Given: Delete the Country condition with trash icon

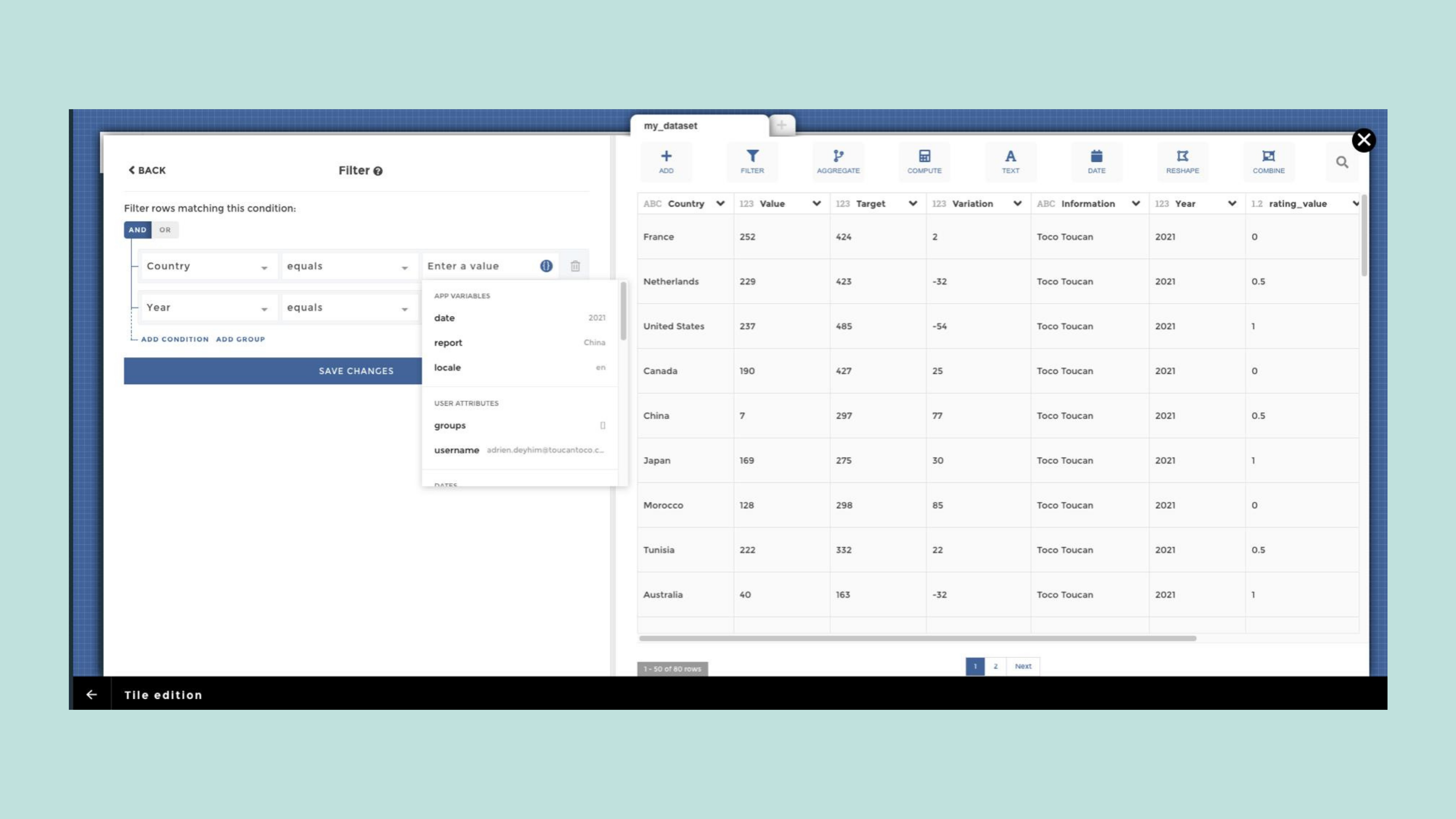Looking at the screenshot, I should click(575, 266).
